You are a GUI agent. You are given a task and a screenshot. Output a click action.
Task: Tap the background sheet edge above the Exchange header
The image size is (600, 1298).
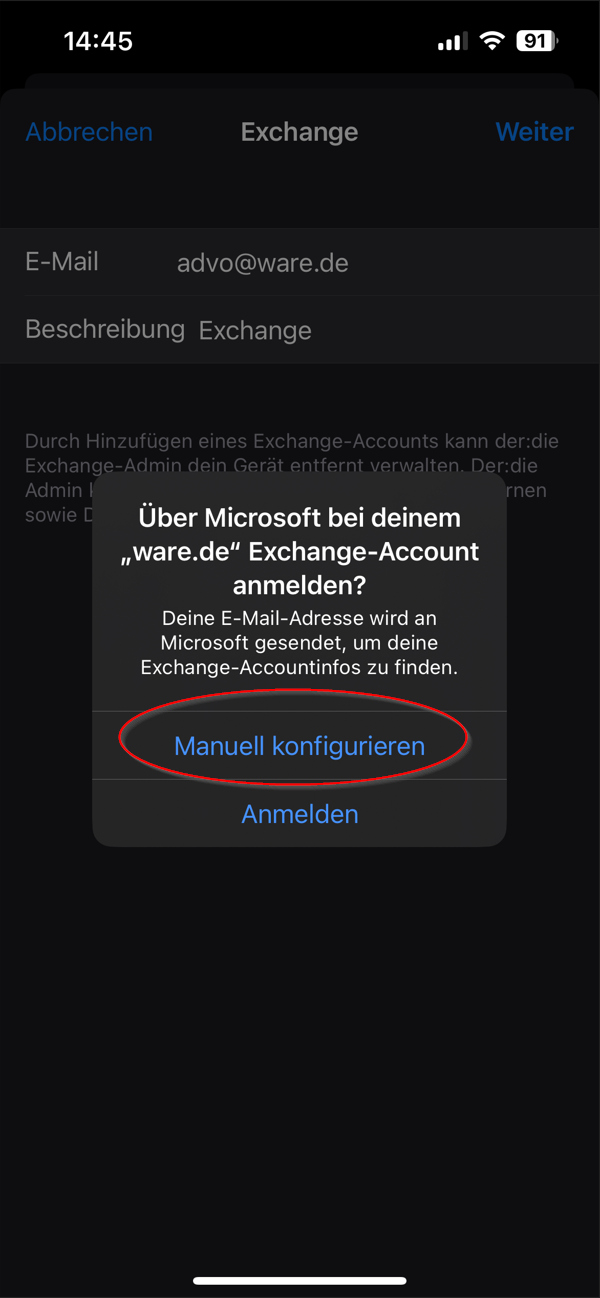pos(300,81)
